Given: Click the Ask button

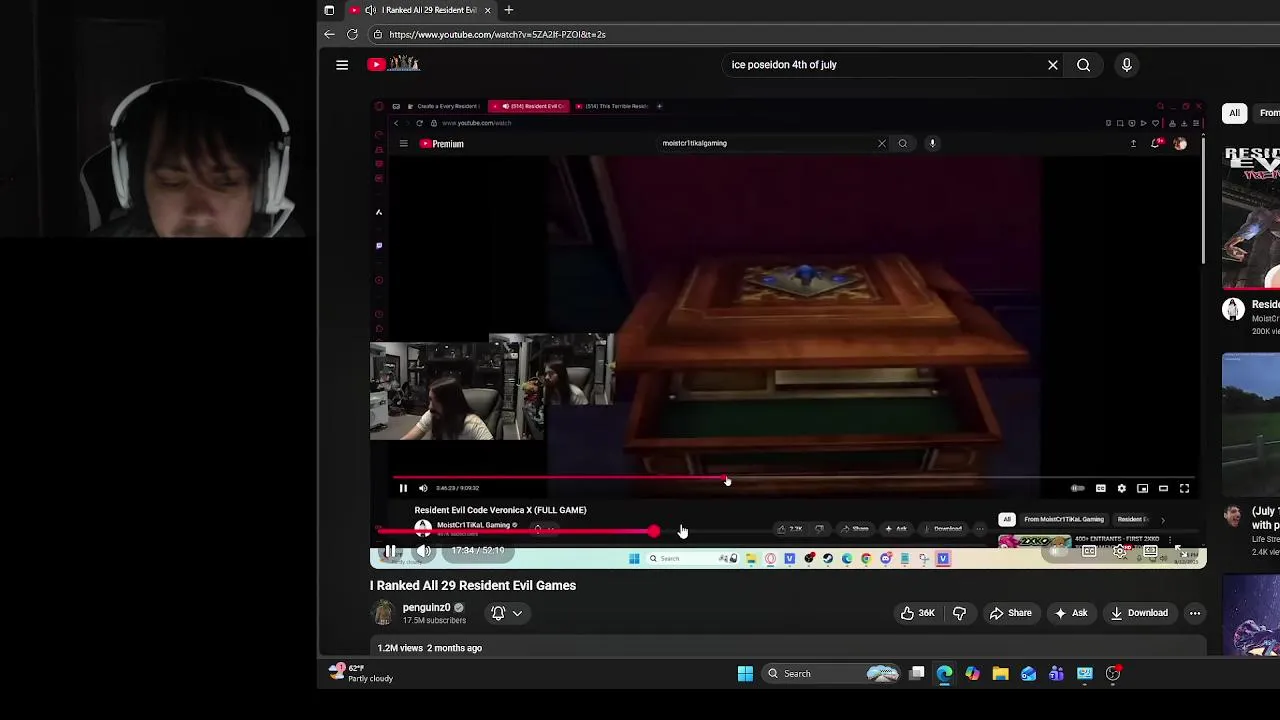Looking at the screenshot, I should [1070, 613].
